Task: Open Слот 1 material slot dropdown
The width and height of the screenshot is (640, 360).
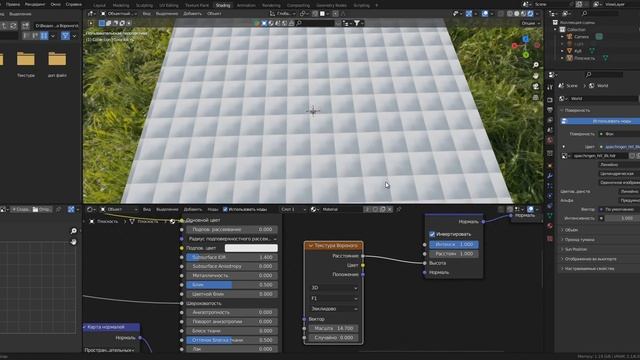Action: tap(293, 209)
